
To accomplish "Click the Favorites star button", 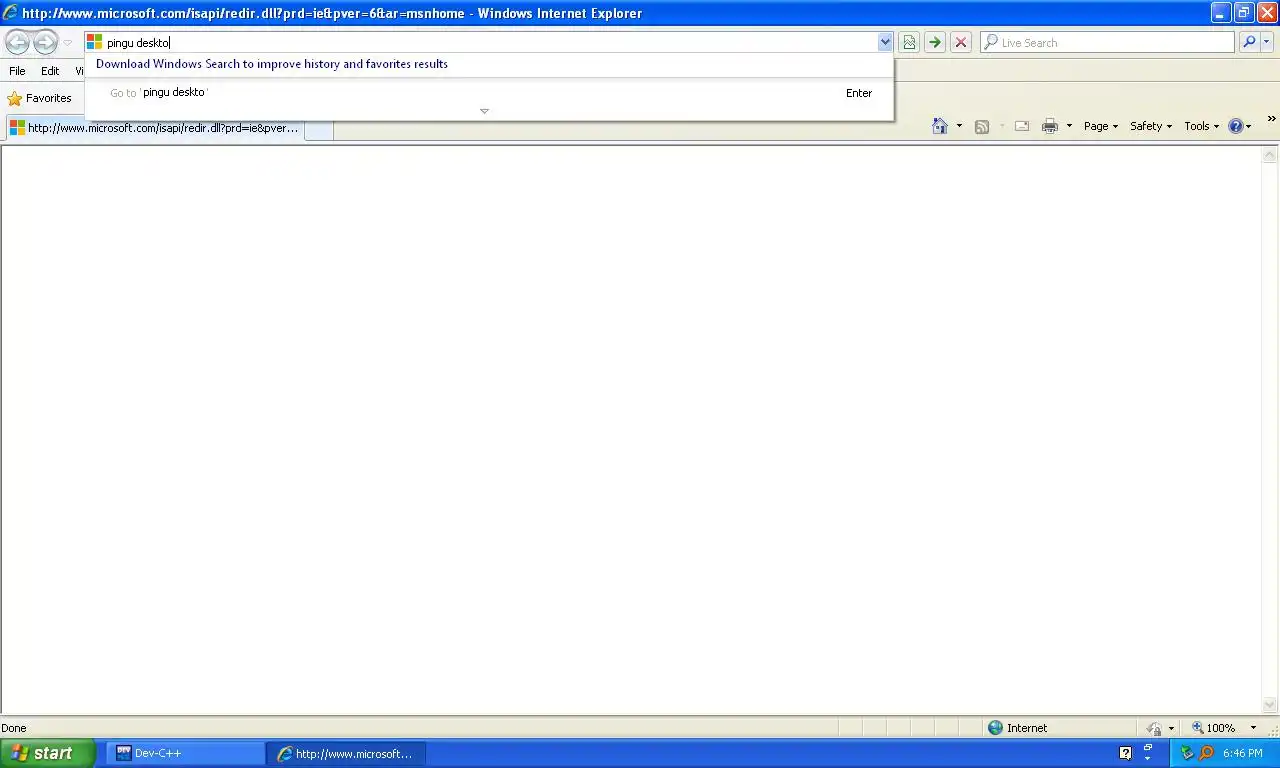I will (x=40, y=98).
